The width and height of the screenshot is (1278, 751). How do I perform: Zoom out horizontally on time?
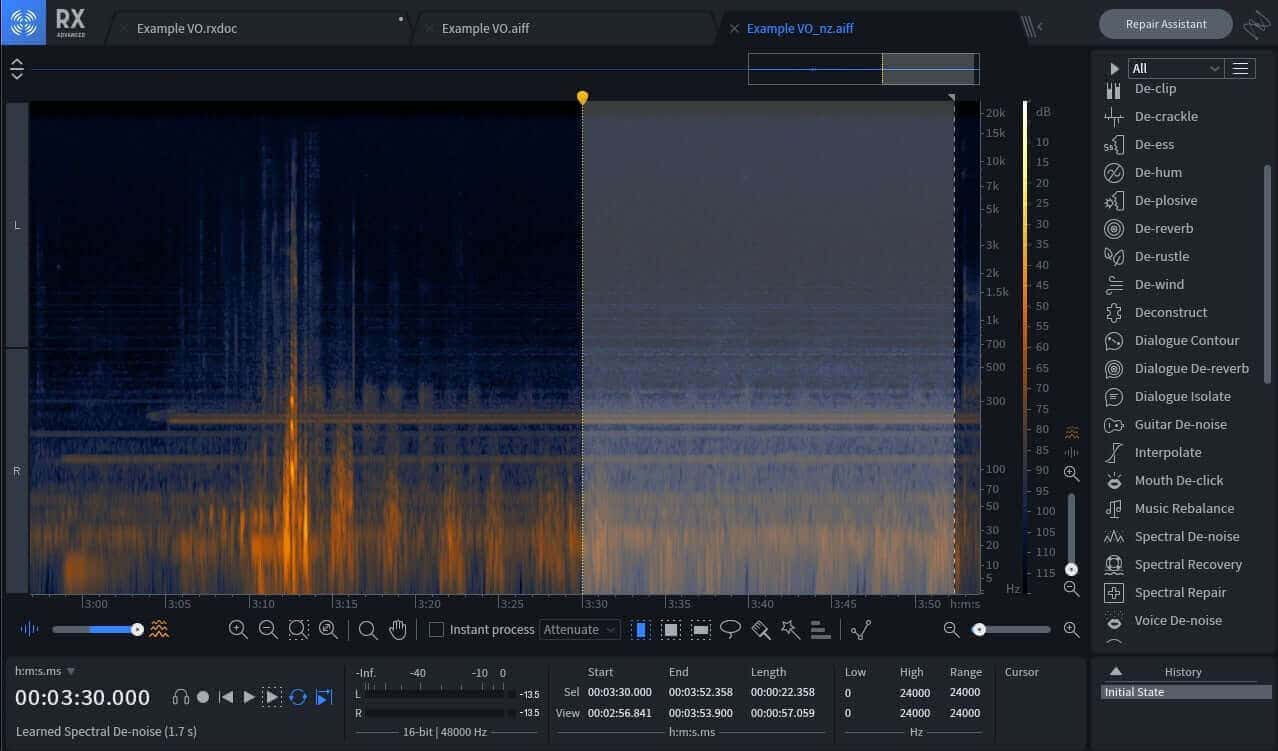click(x=268, y=629)
